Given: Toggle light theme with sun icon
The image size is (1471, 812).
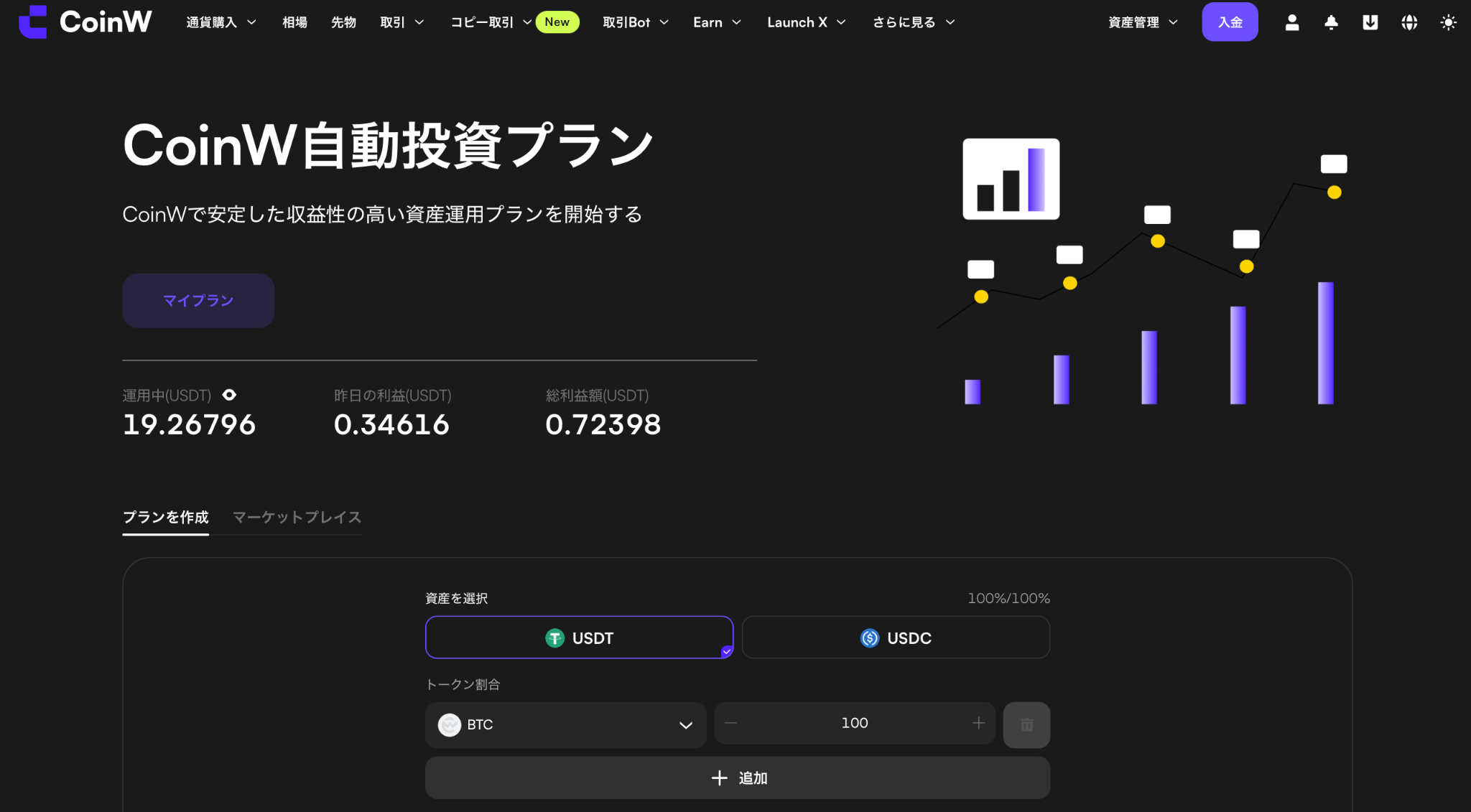Looking at the screenshot, I should [1448, 22].
